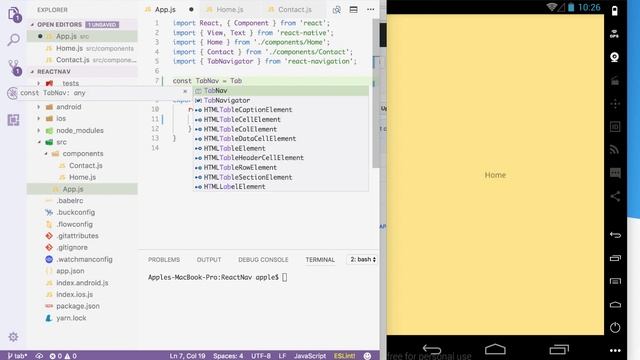Image resolution: width=640 pixels, height=360 pixels.
Task: Expand the ios folder
Action: [39, 118]
